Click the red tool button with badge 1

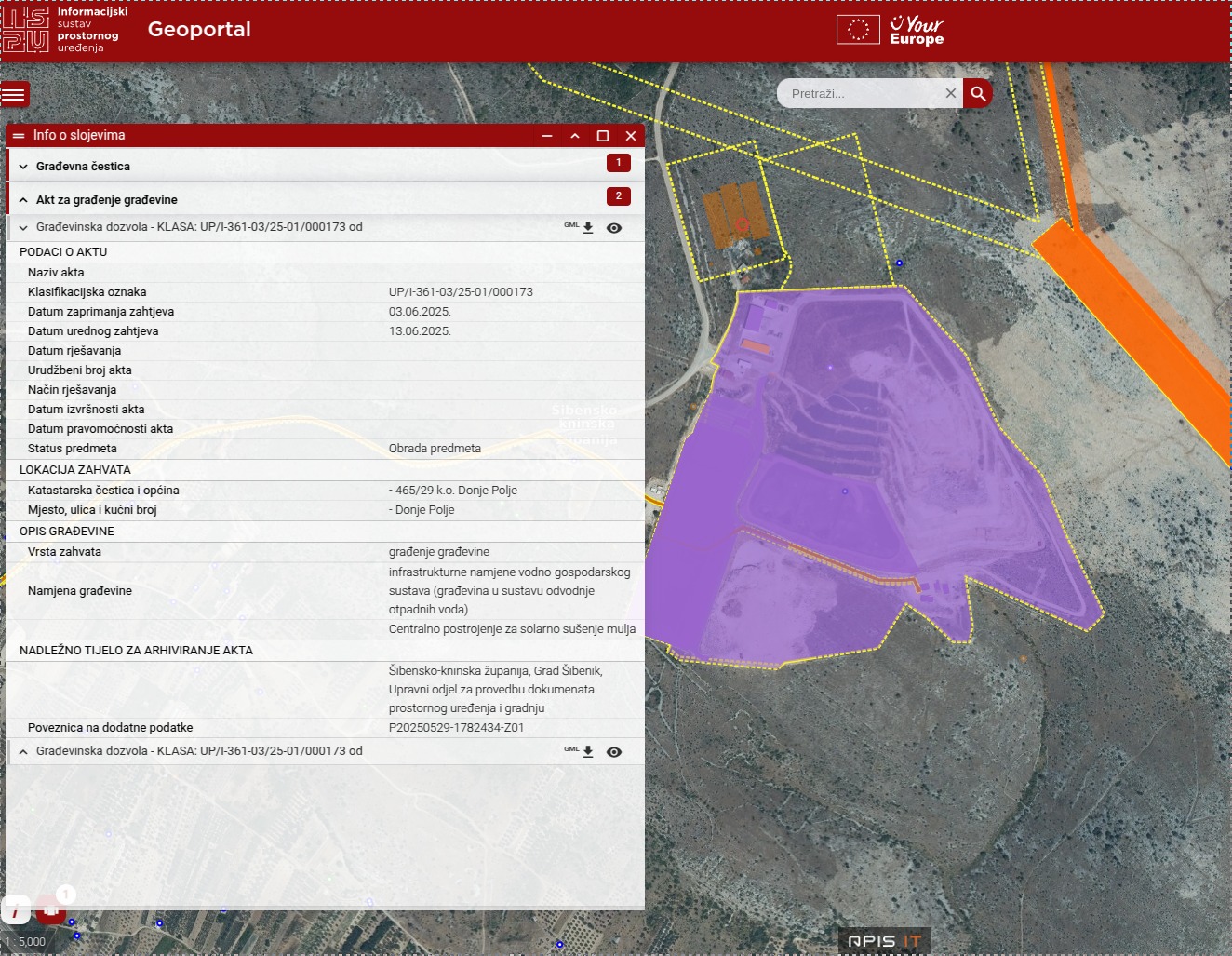click(51, 910)
